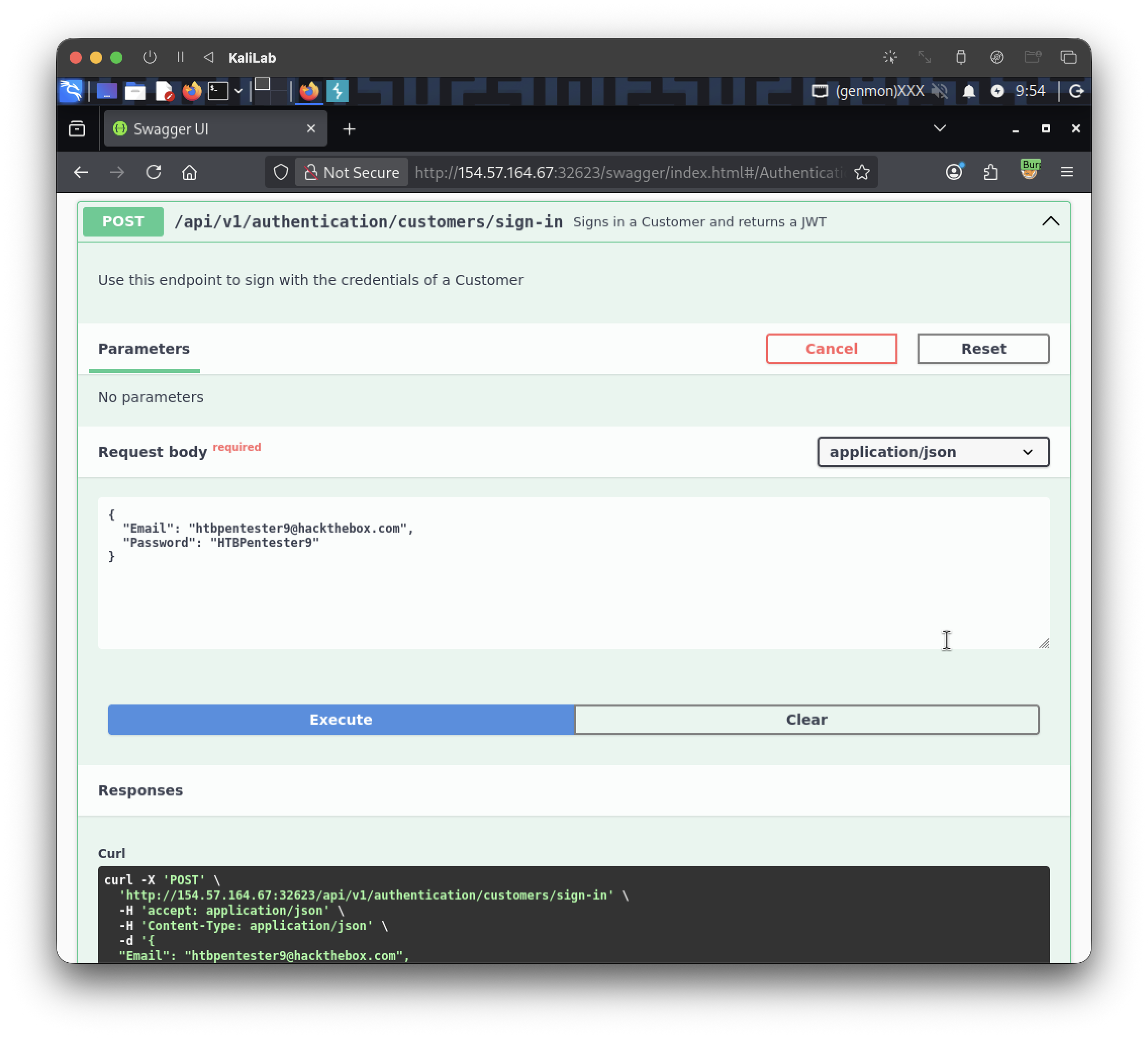
Task: Click the VM power button for KaliLab
Action: [150, 58]
